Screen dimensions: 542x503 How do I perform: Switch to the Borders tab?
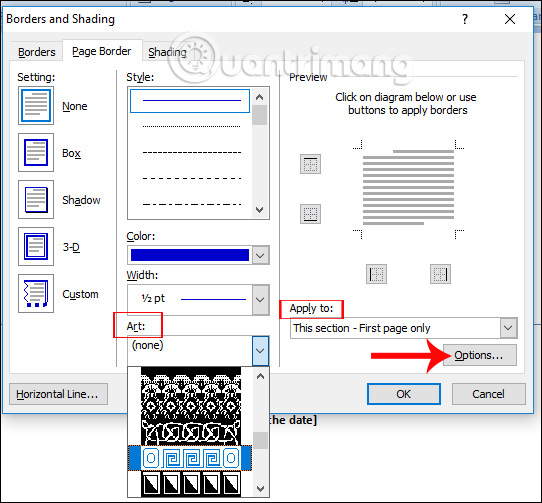pyautogui.click(x=37, y=52)
